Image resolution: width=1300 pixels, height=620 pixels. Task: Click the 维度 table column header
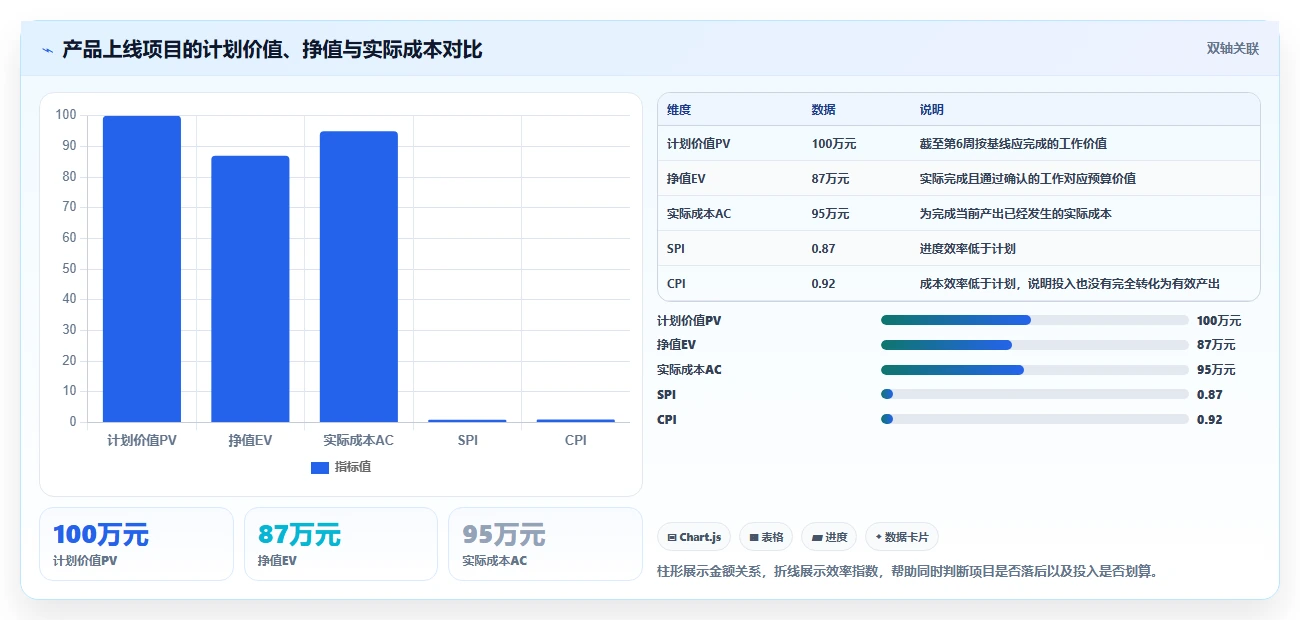[x=679, y=110]
